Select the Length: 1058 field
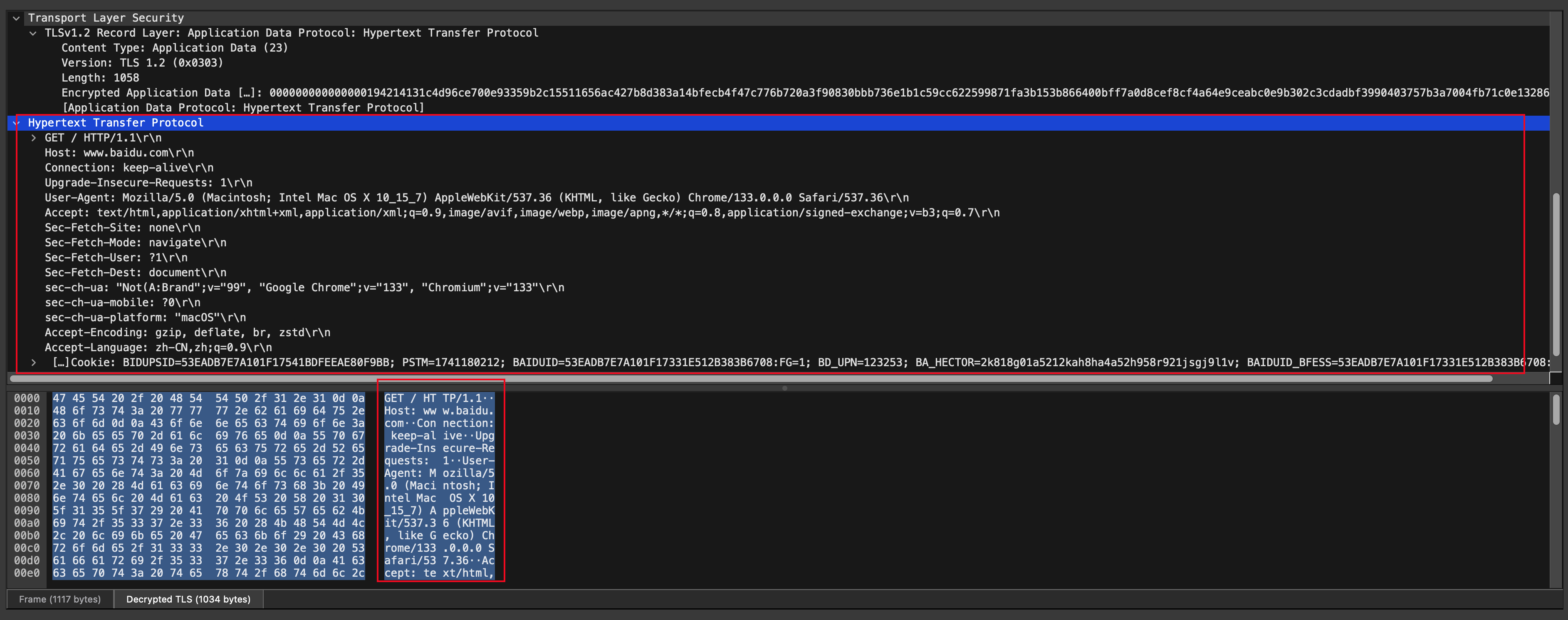 [100, 78]
